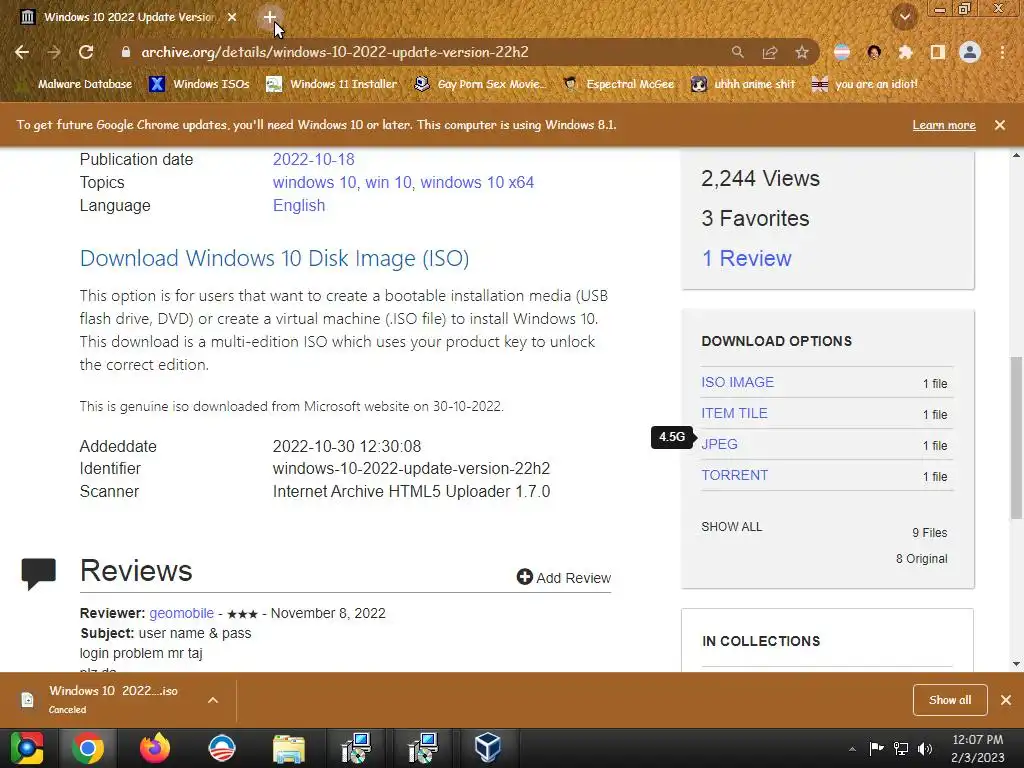The width and height of the screenshot is (1024, 768).
Task: Open Windows ISOs bookmark
Action: point(199,84)
